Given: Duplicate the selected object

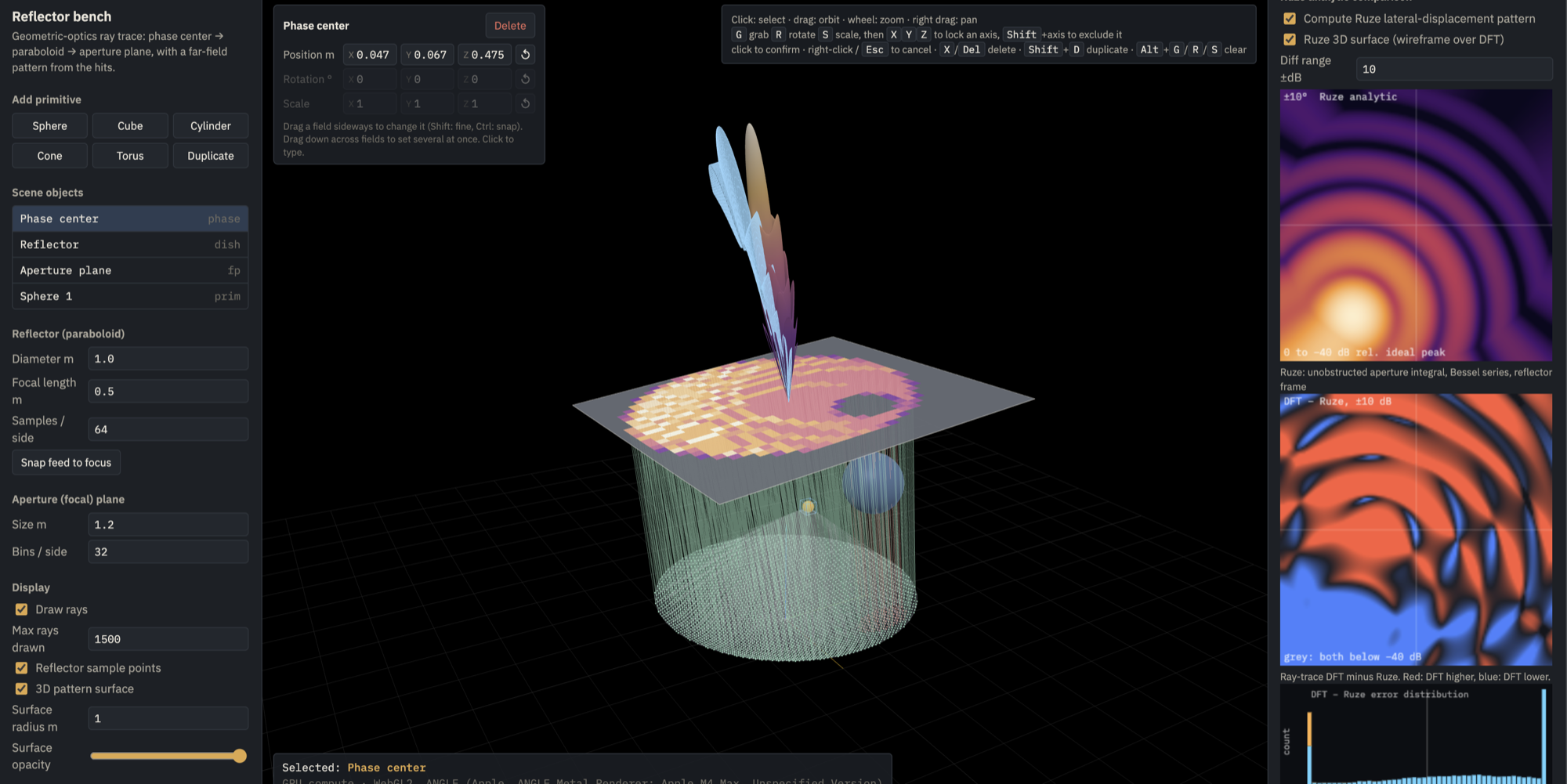Looking at the screenshot, I should [x=211, y=156].
